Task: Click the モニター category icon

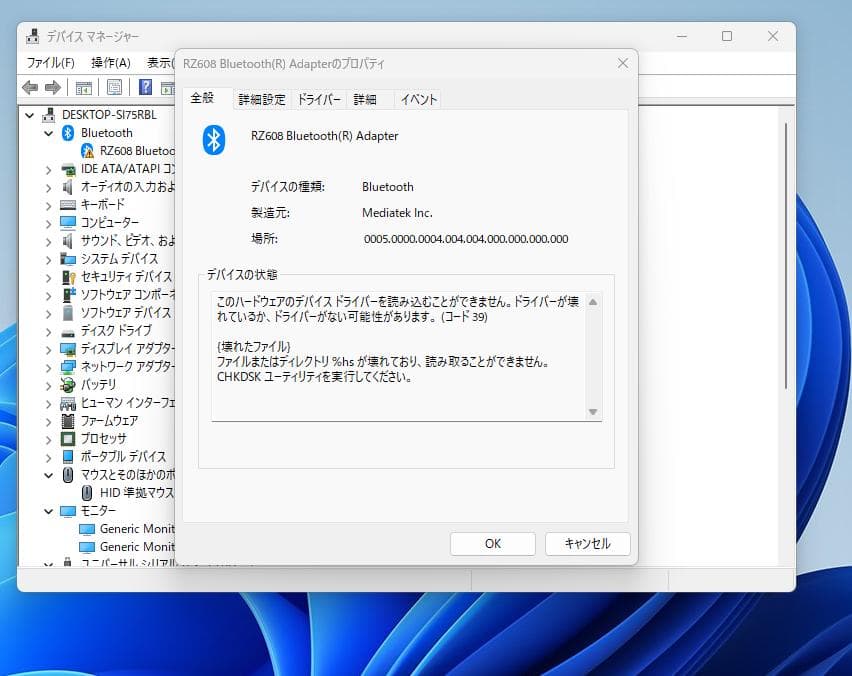Action: pos(67,510)
